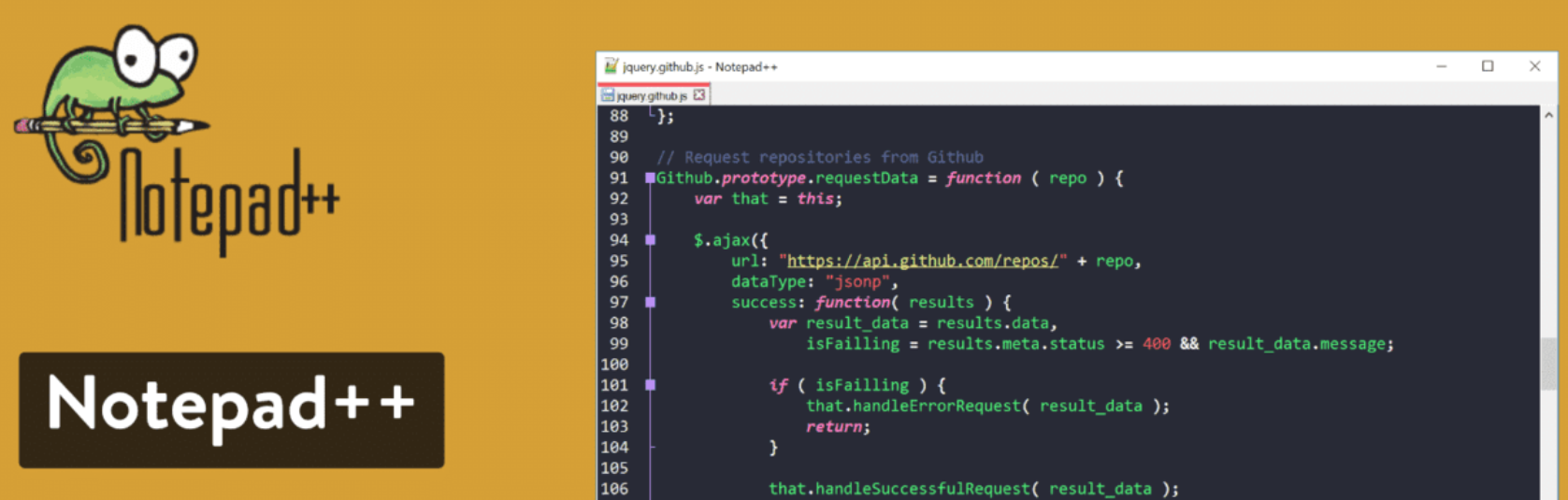Close the Notepad++ window
The height and width of the screenshot is (500, 1568).
coord(1534,66)
